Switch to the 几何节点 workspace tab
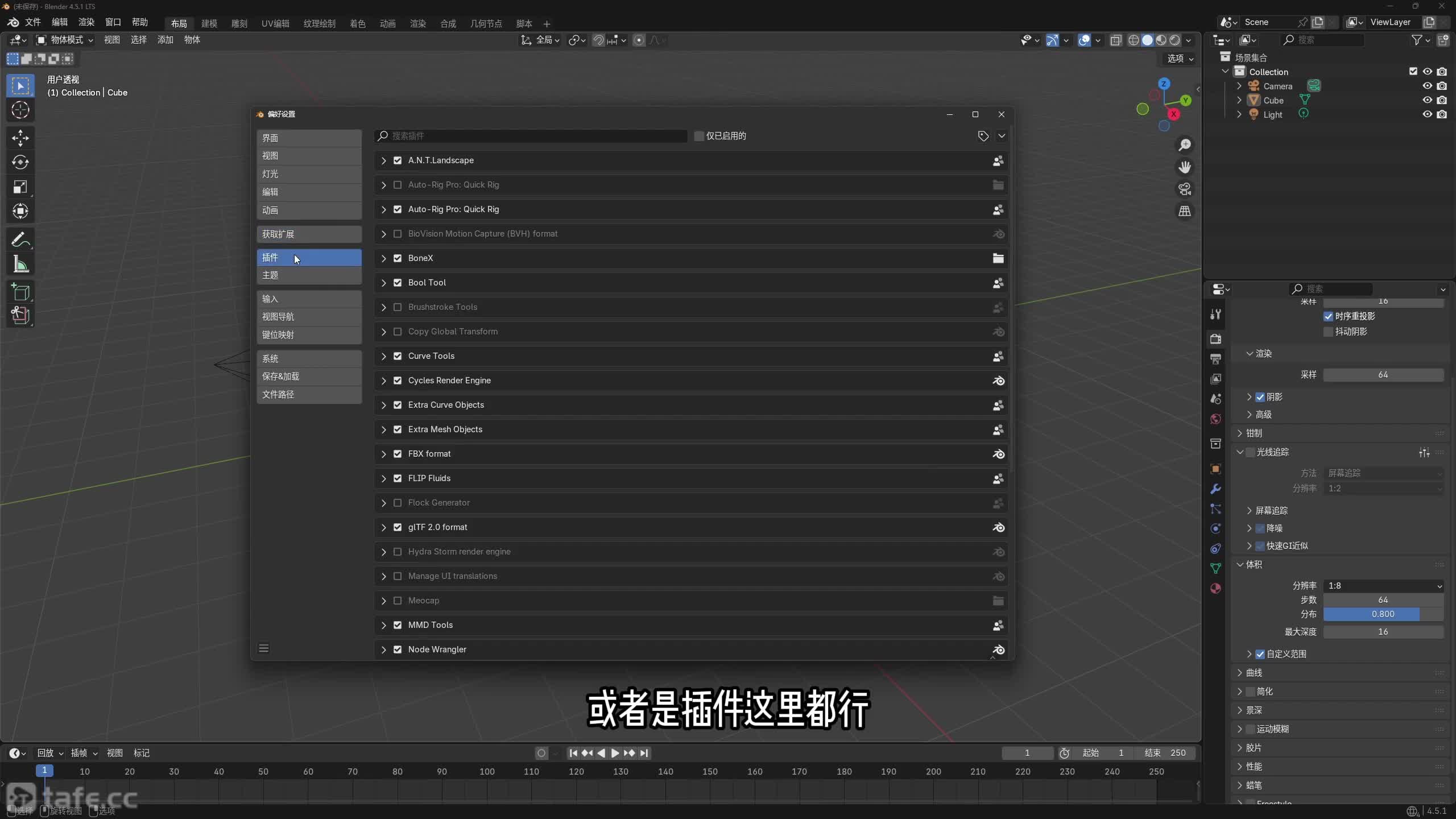 coord(486,23)
